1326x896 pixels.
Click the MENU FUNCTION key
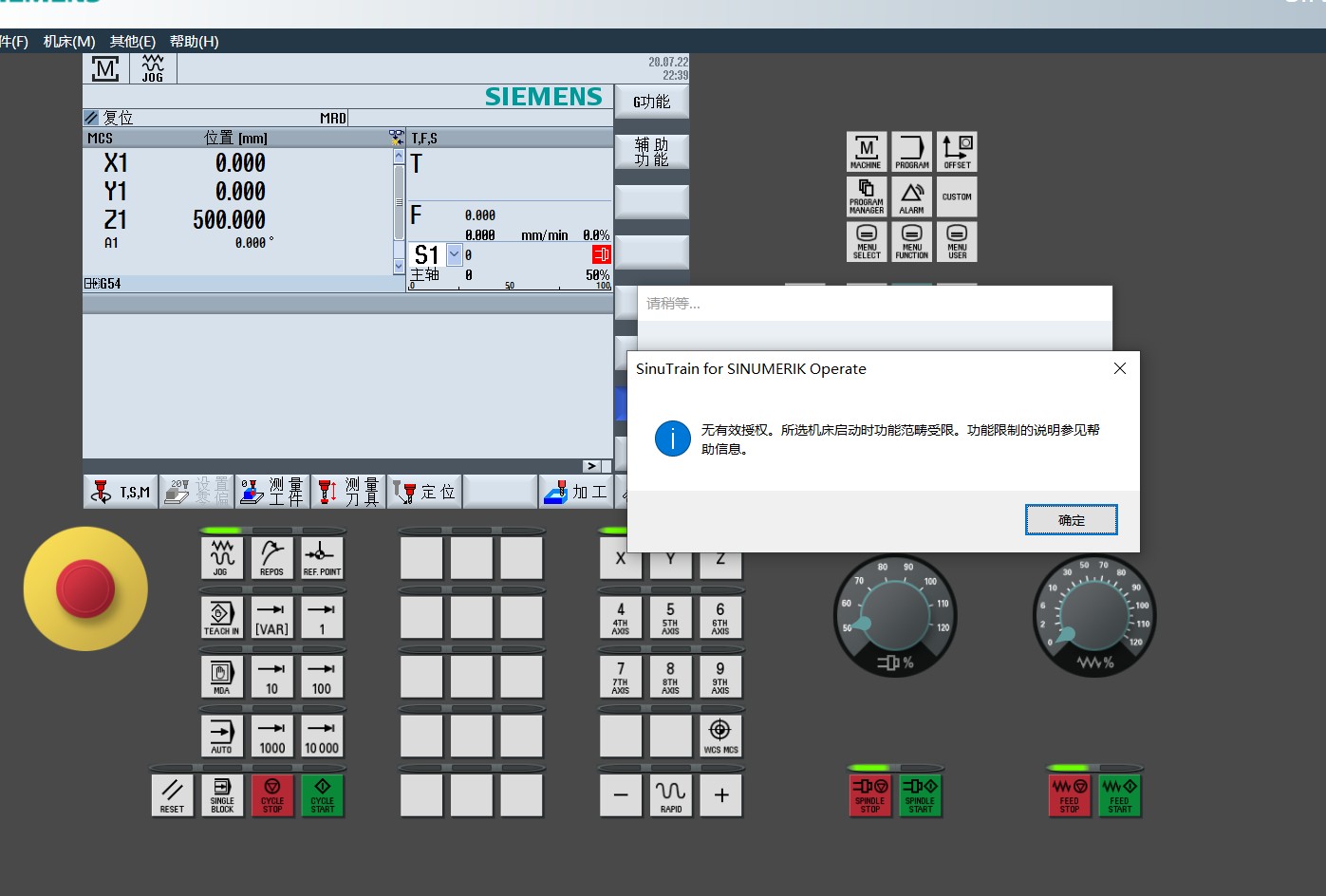click(x=911, y=241)
